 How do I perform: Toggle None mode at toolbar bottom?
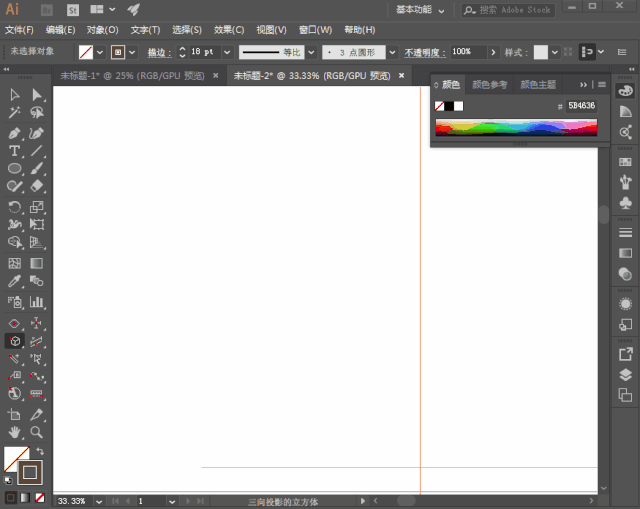[40, 498]
